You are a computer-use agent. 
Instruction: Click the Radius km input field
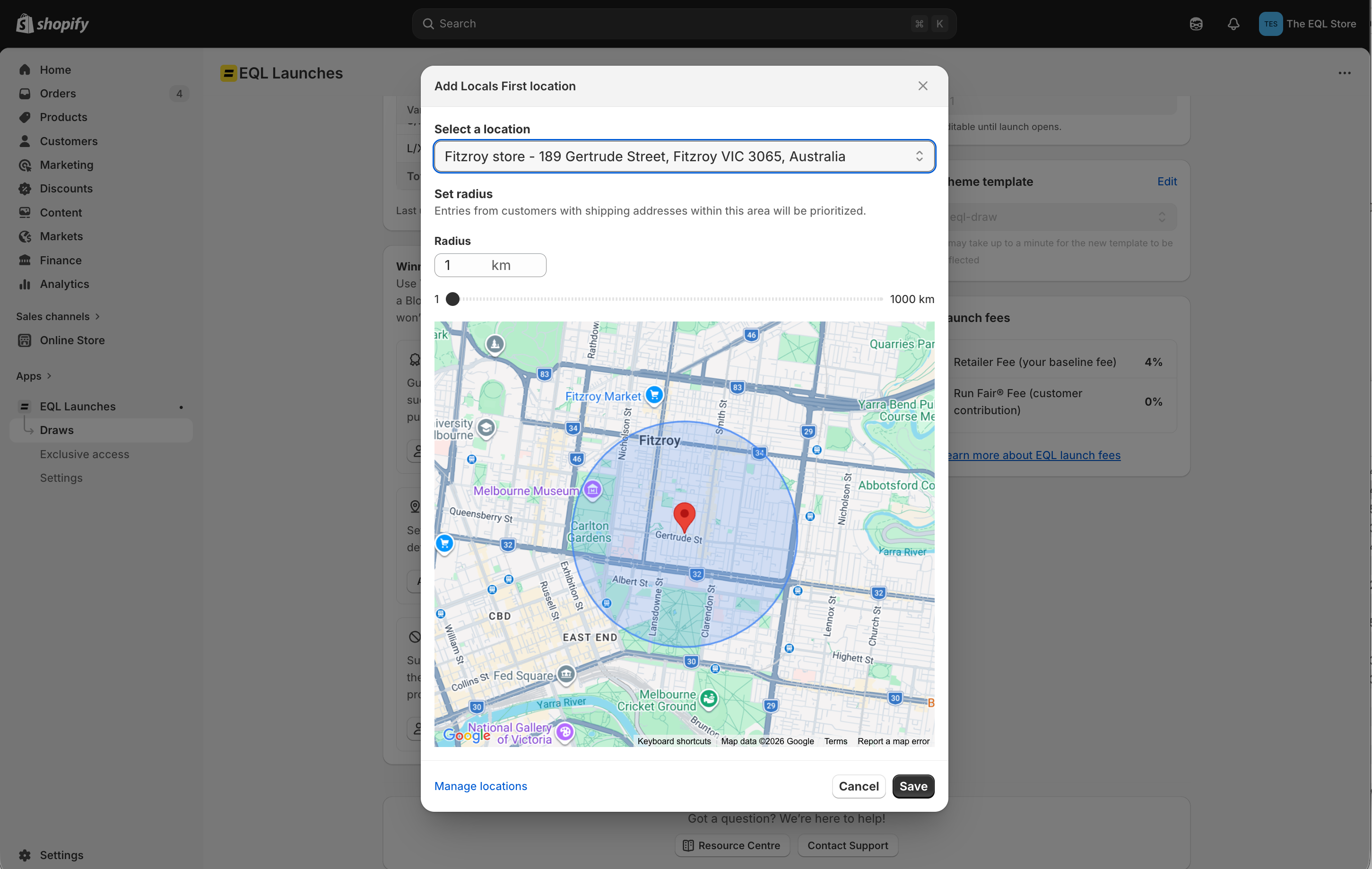click(490, 265)
